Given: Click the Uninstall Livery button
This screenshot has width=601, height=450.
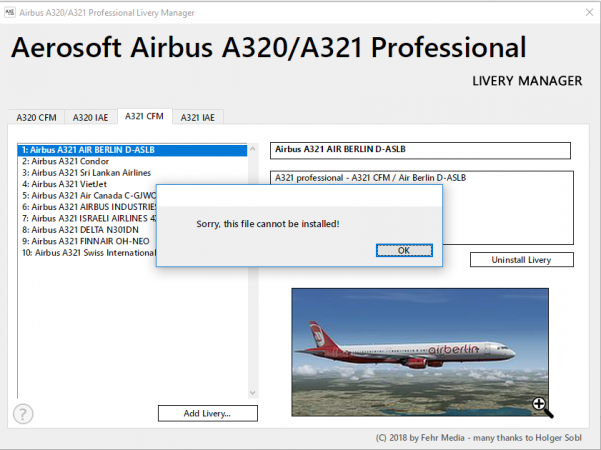Looking at the screenshot, I should point(522,259).
